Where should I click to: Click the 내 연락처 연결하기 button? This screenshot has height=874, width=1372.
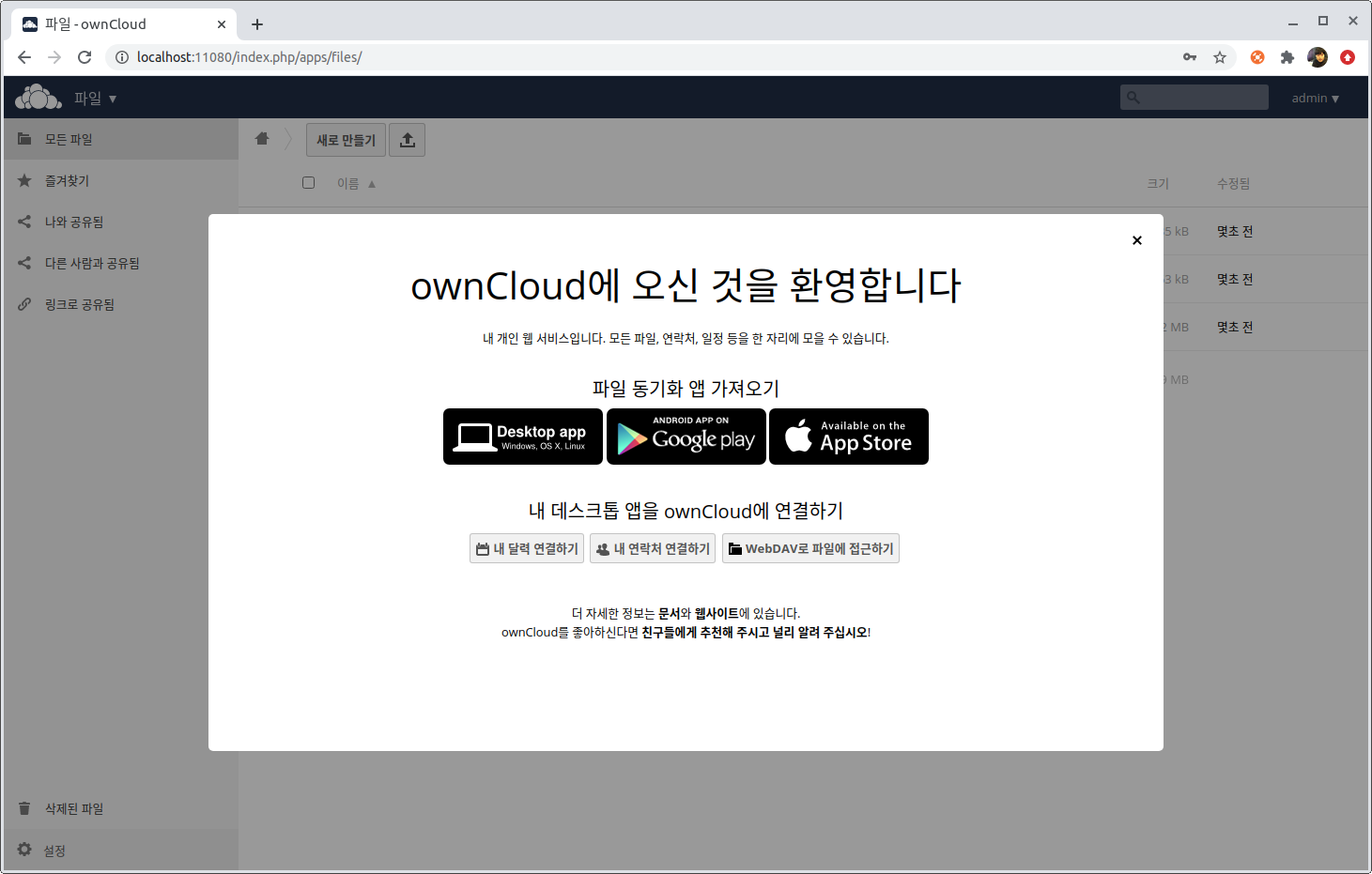[x=653, y=548]
